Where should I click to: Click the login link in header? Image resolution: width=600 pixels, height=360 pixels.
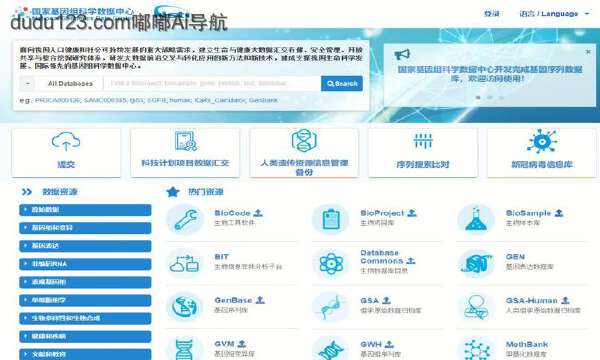tap(492, 14)
